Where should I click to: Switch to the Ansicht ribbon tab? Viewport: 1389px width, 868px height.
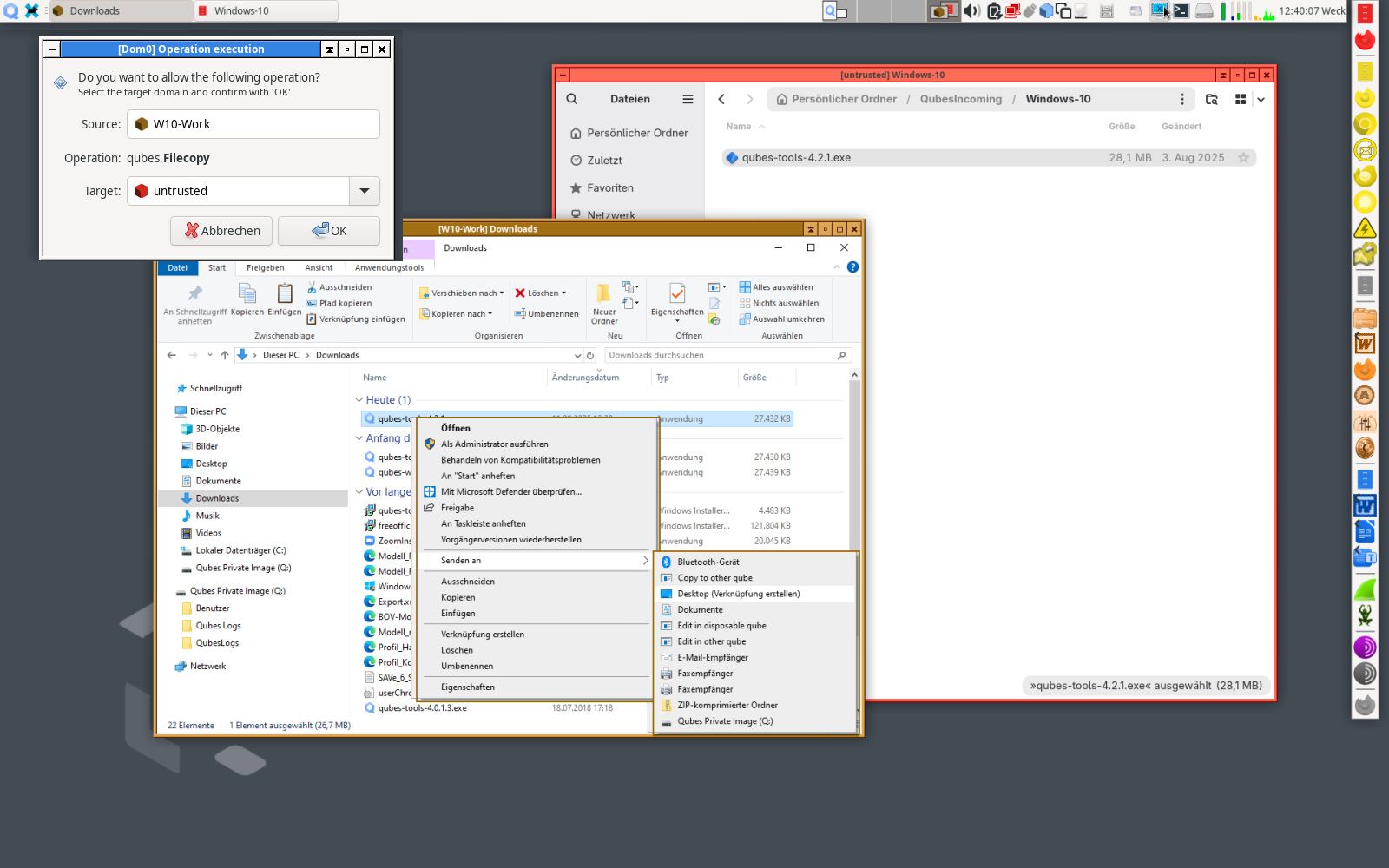click(319, 268)
